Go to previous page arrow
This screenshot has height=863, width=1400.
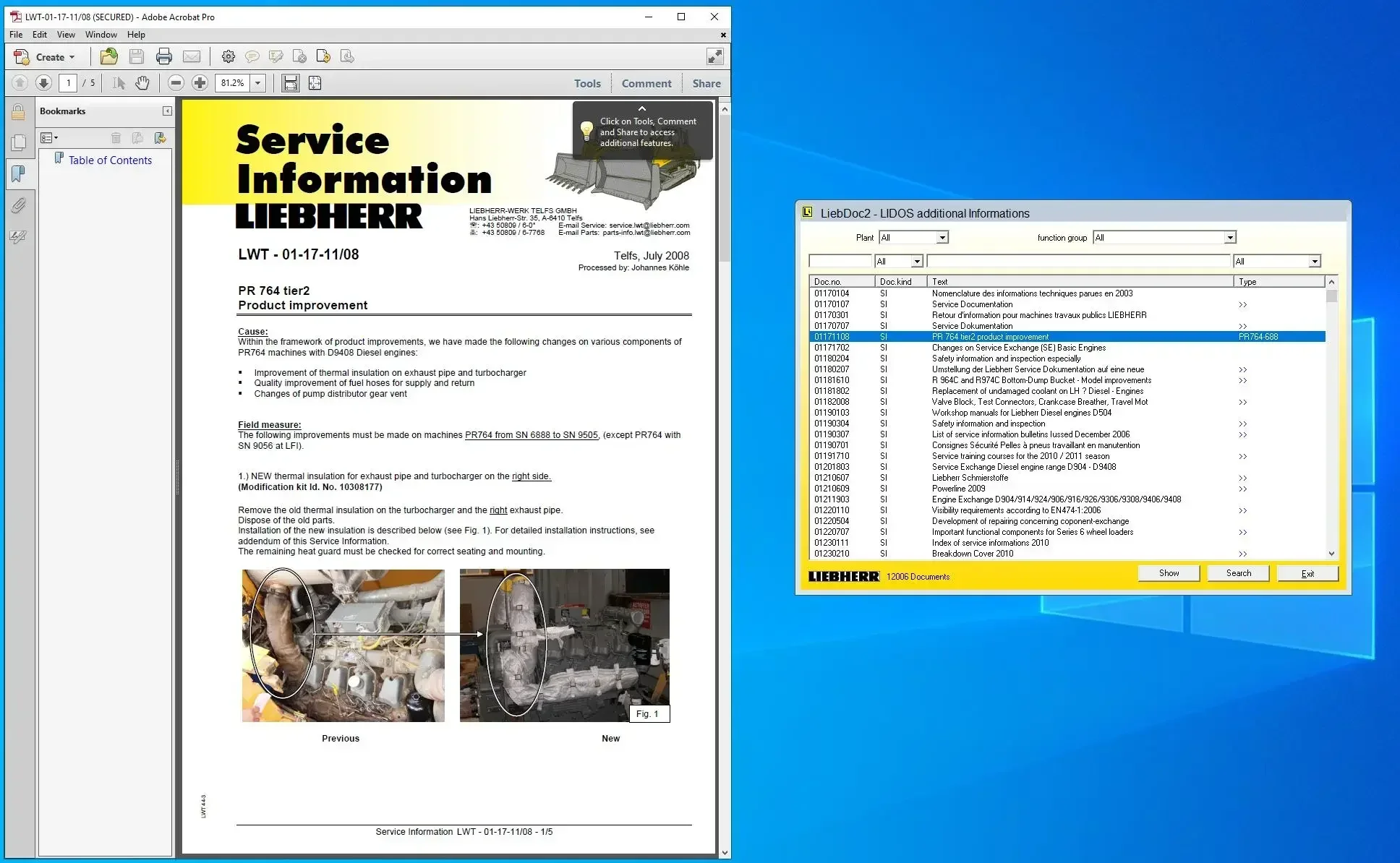[x=20, y=83]
